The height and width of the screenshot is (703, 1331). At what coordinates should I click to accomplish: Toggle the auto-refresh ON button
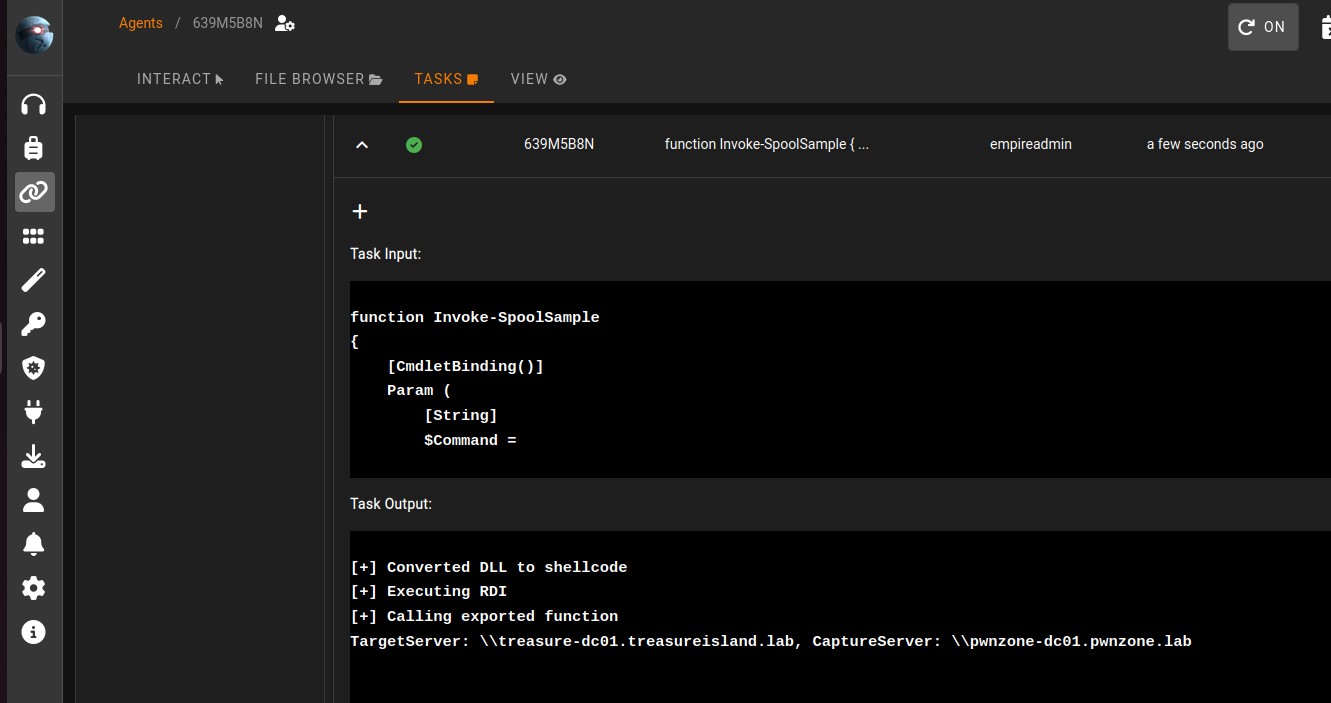pos(1262,27)
